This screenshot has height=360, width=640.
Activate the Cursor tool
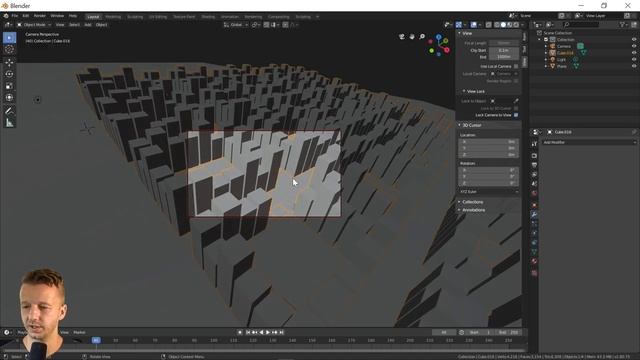coord(9,49)
